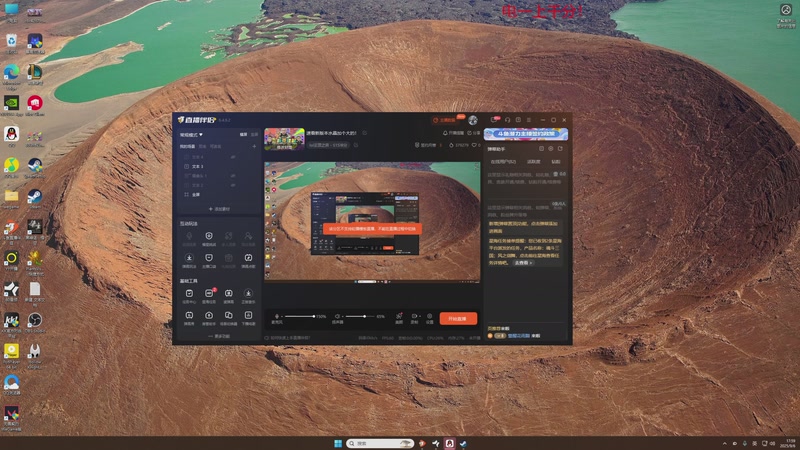Open the Douyu promotional banner
Image resolution: width=800 pixels, height=450 pixels.
pos(526,134)
